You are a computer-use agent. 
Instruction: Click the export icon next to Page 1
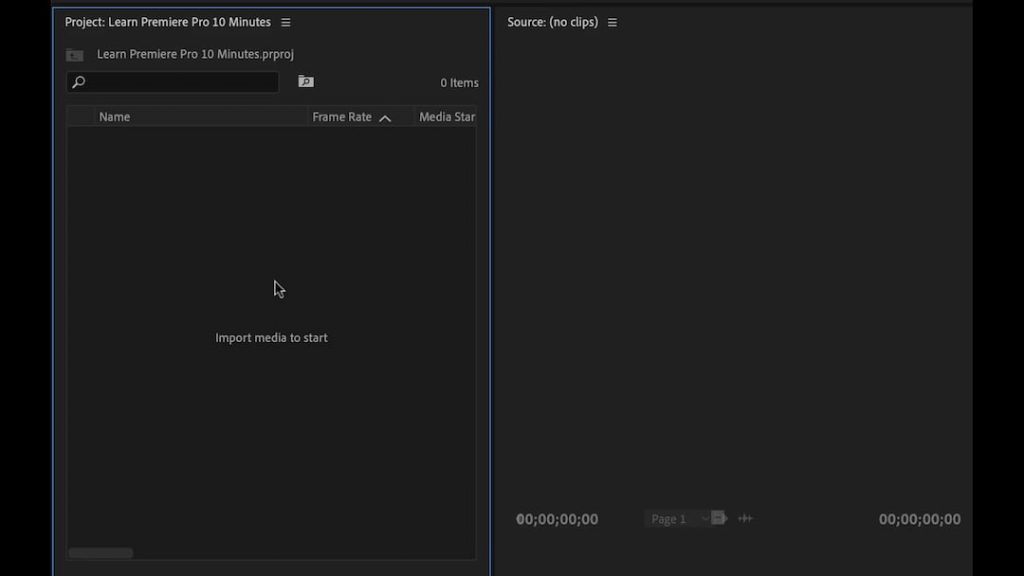point(720,518)
